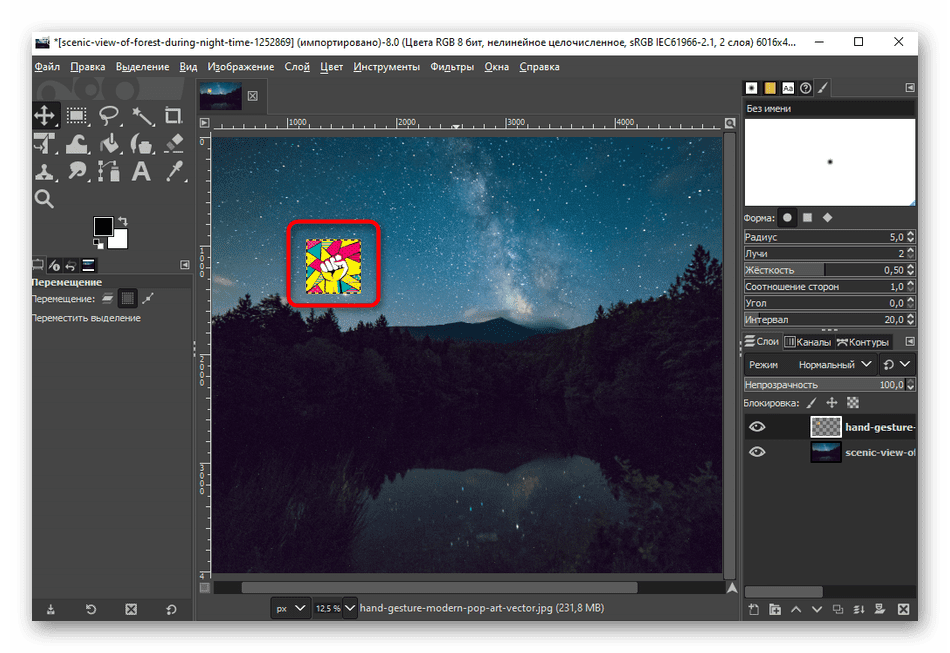This screenshot has height=653, width=950.
Task: Open the Device Status tab
Action: click(55, 265)
